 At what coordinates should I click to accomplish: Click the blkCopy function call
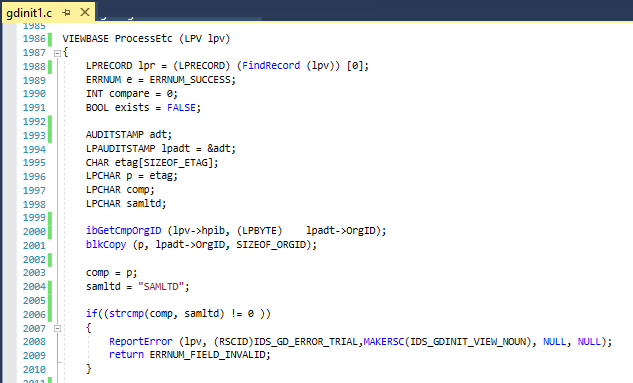point(106,245)
